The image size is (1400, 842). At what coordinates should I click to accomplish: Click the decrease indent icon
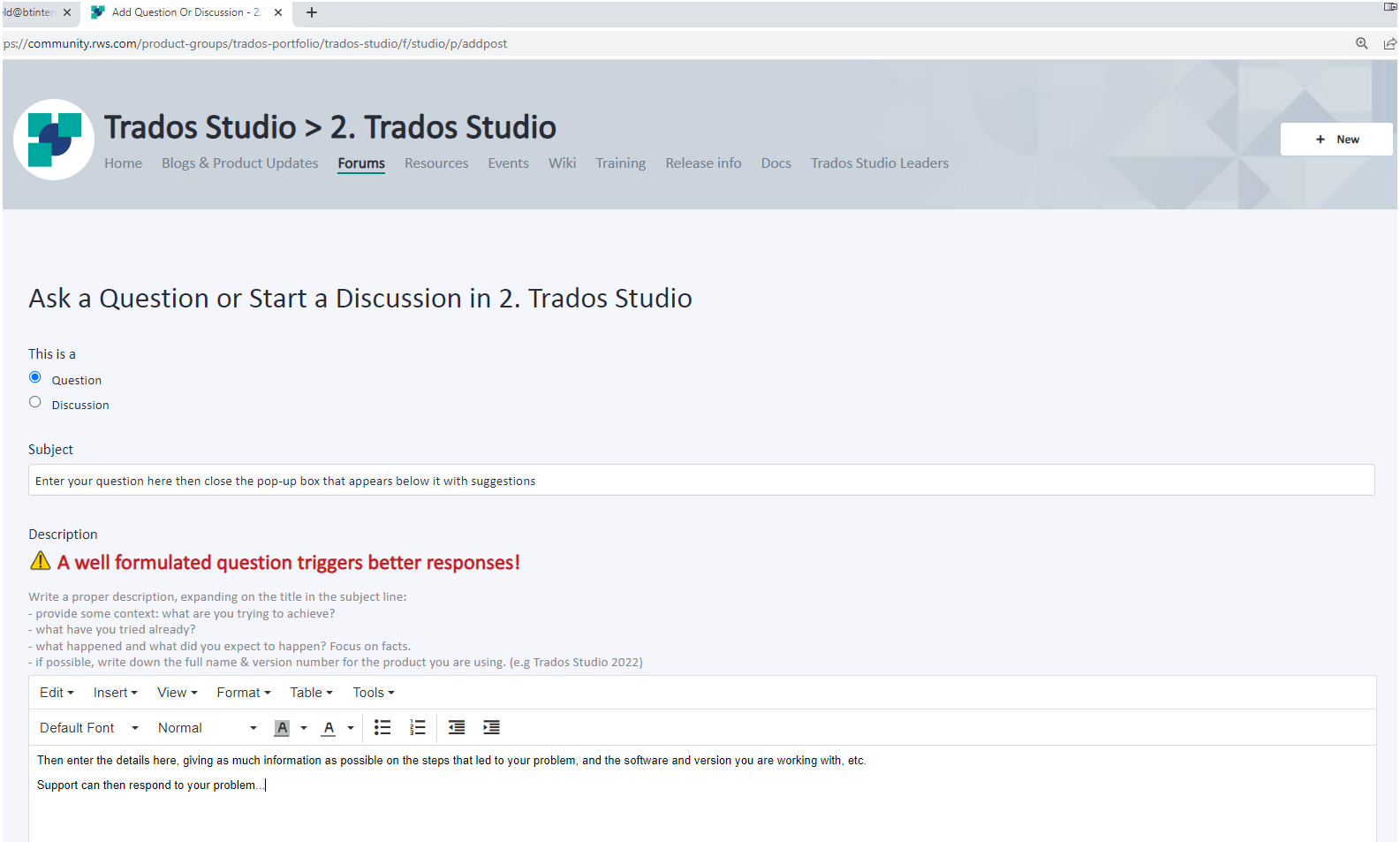457,727
